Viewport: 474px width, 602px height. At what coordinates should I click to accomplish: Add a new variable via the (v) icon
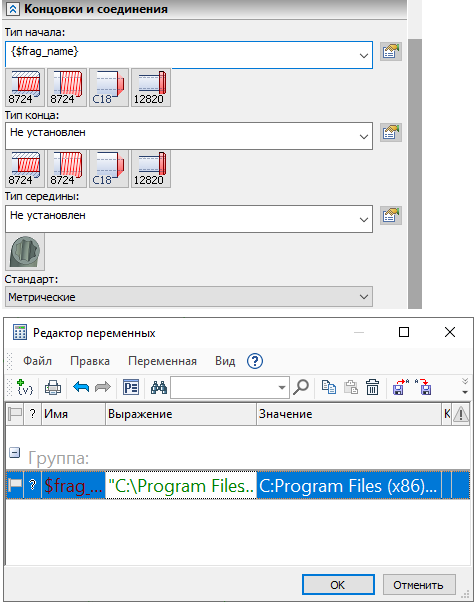click(25, 387)
